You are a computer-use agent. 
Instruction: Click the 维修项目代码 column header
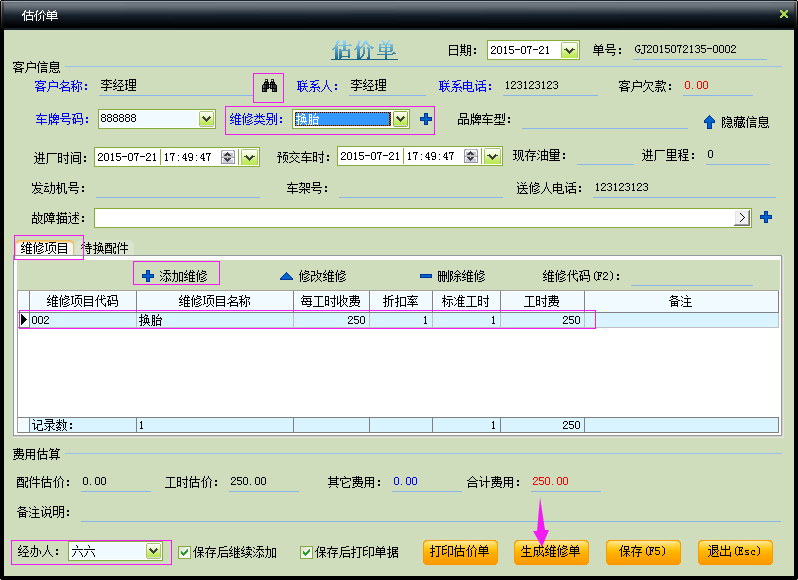click(83, 301)
